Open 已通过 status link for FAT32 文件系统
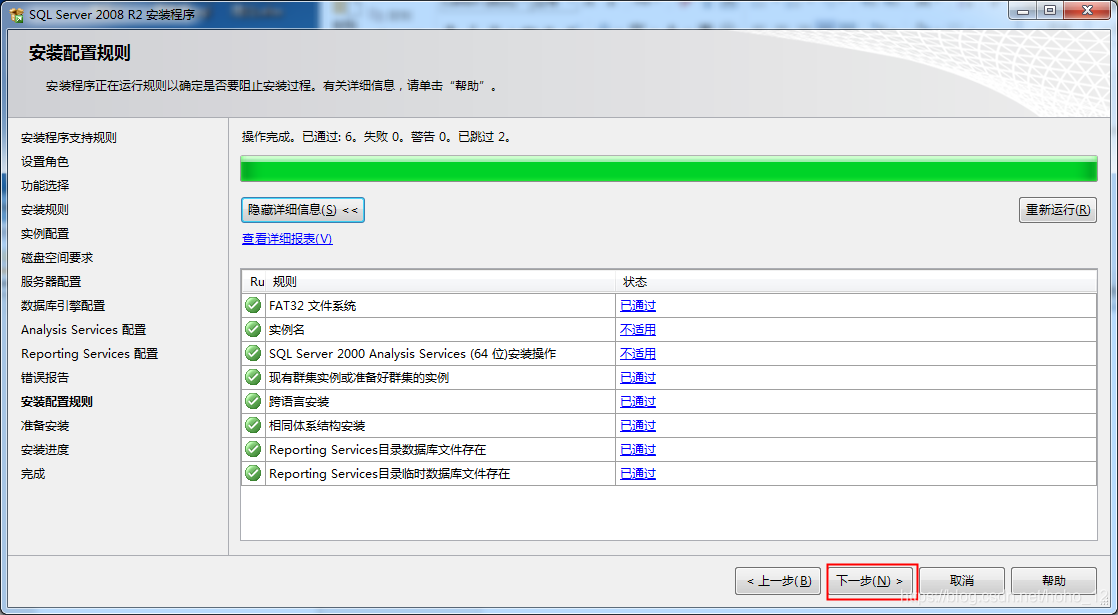The height and width of the screenshot is (615, 1118). pos(638,305)
